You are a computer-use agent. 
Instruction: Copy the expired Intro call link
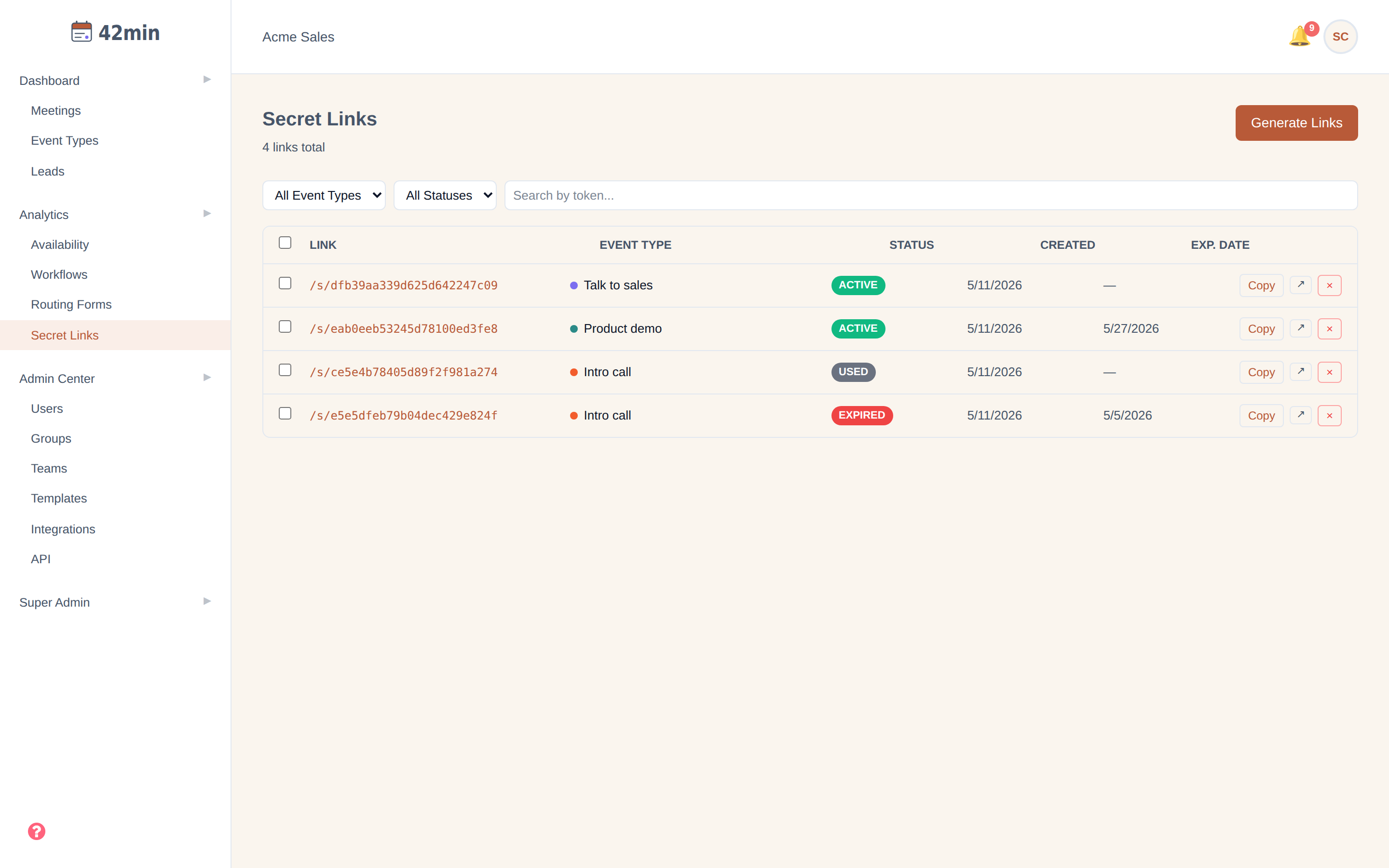[x=1261, y=416]
